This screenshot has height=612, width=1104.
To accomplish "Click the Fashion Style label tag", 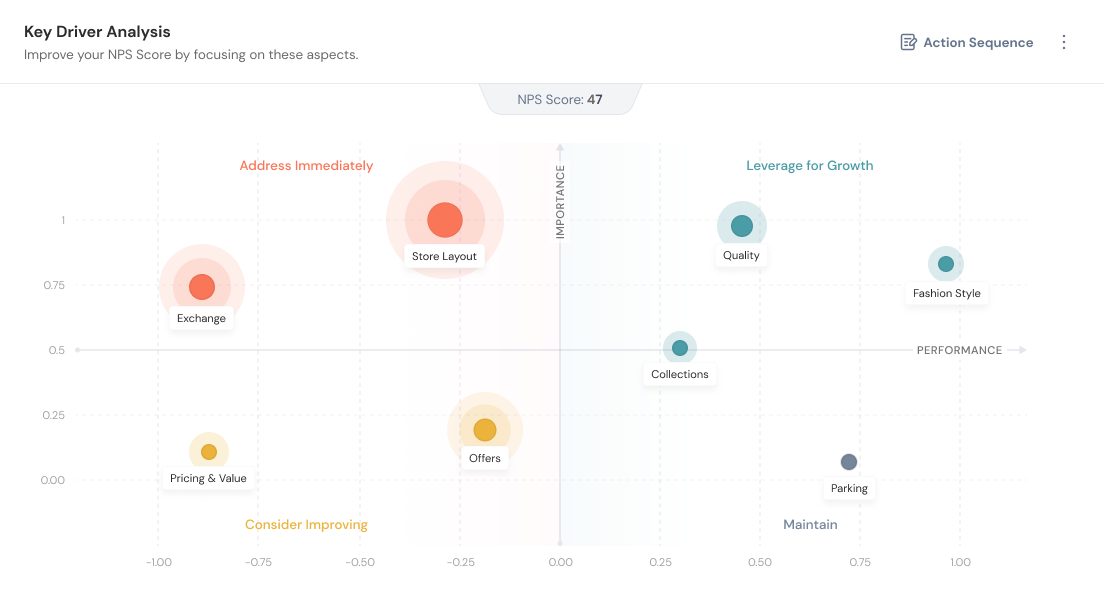I will point(947,294).
